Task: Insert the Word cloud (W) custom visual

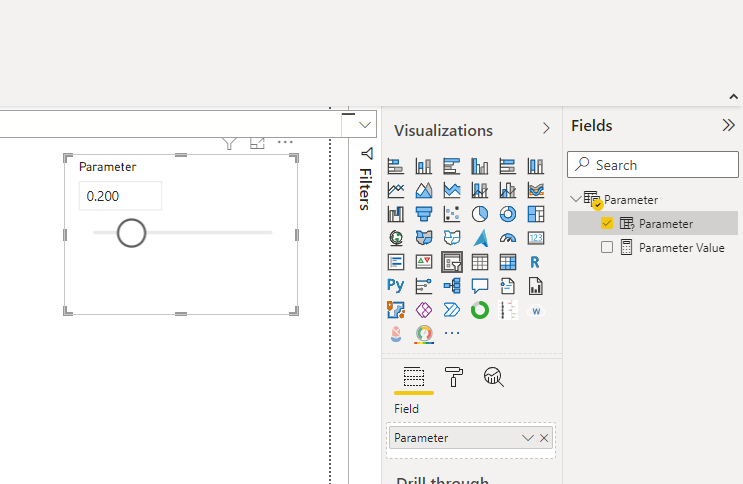Action: (535, 311)
